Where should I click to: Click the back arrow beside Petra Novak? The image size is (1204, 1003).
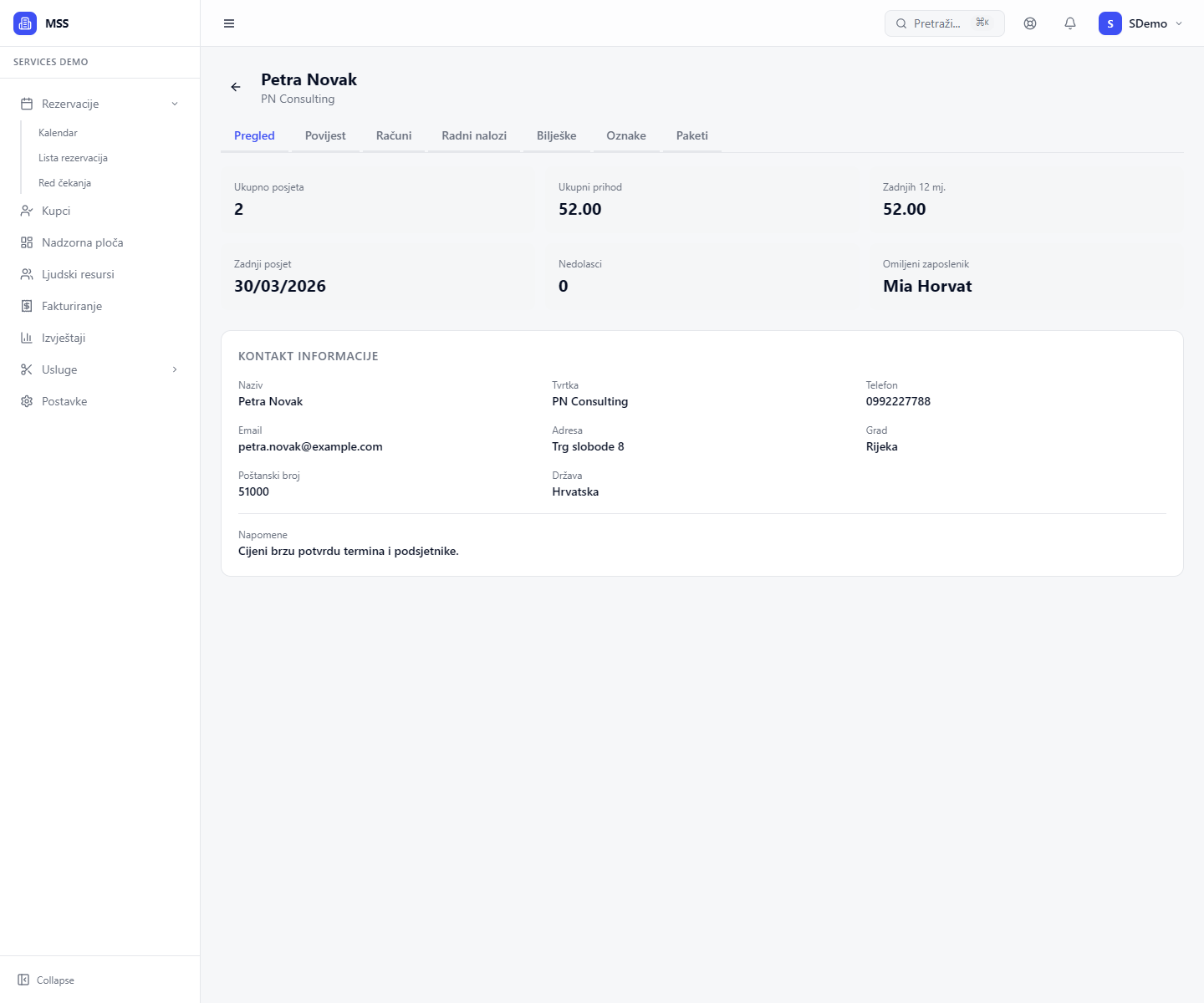point(235,87)
